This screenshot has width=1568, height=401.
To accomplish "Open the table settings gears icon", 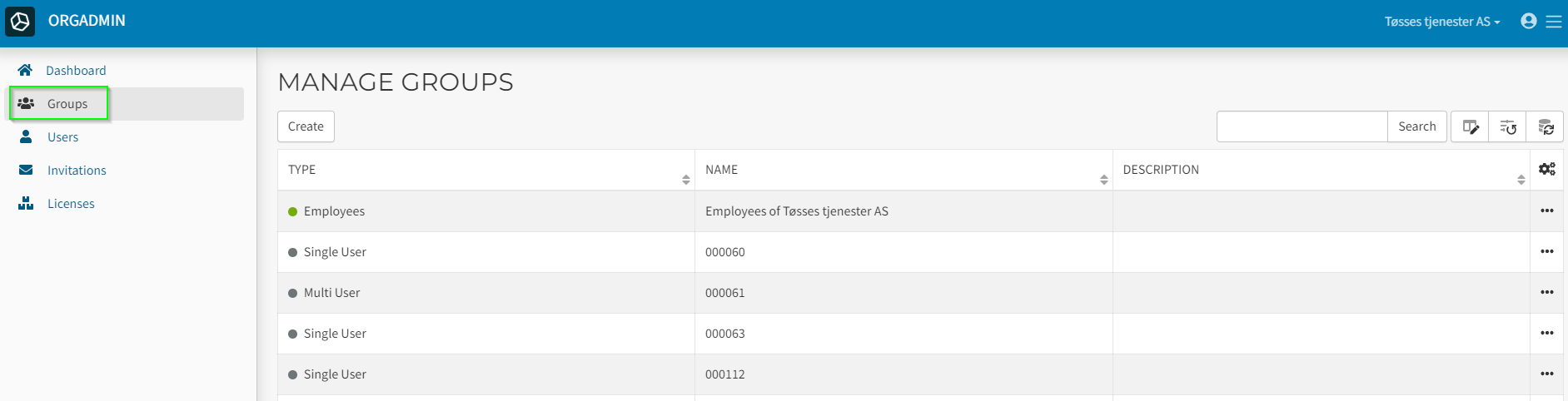I will [1546, 170].
